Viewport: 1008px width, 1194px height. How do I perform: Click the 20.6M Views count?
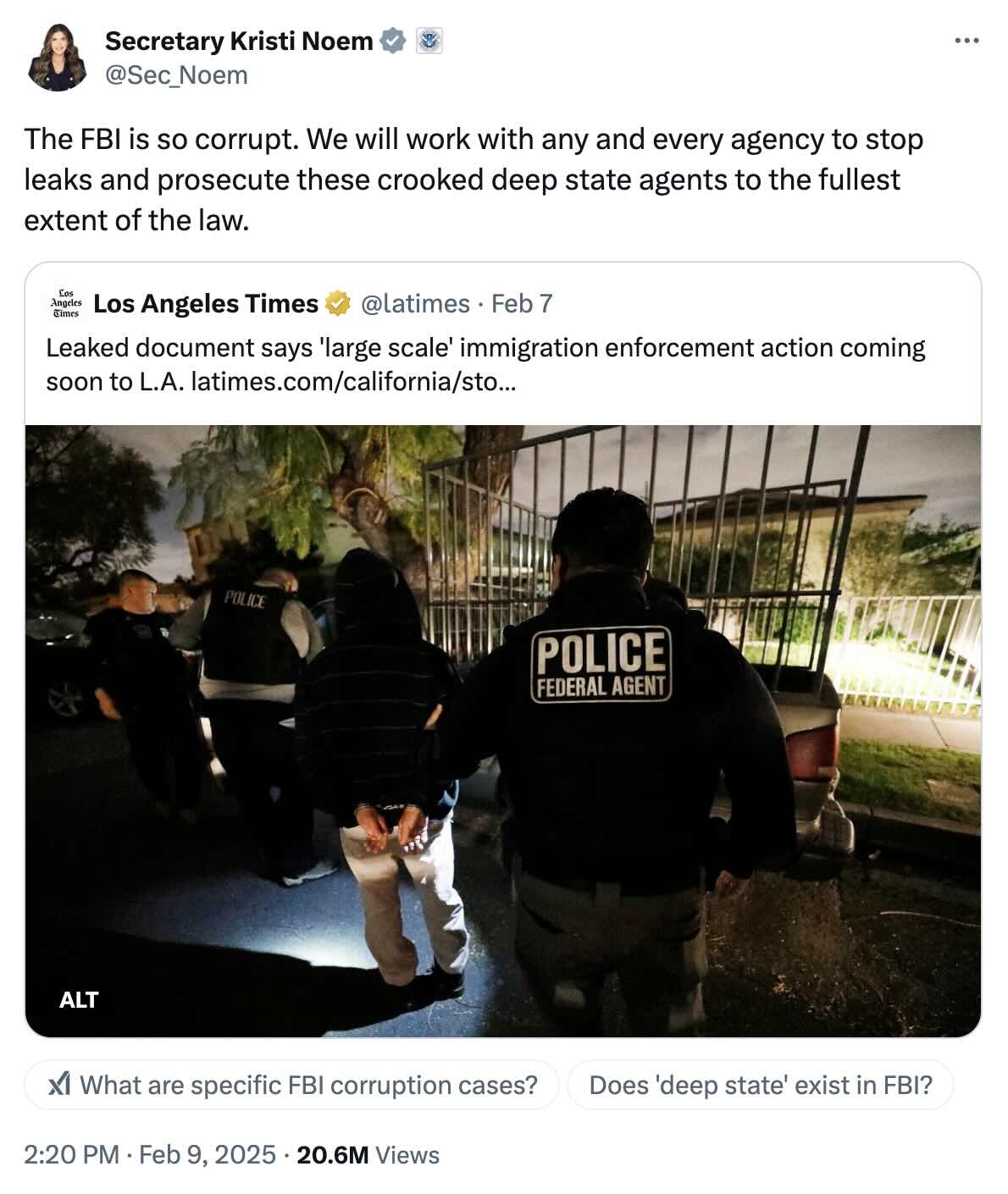coord(368,1155)
